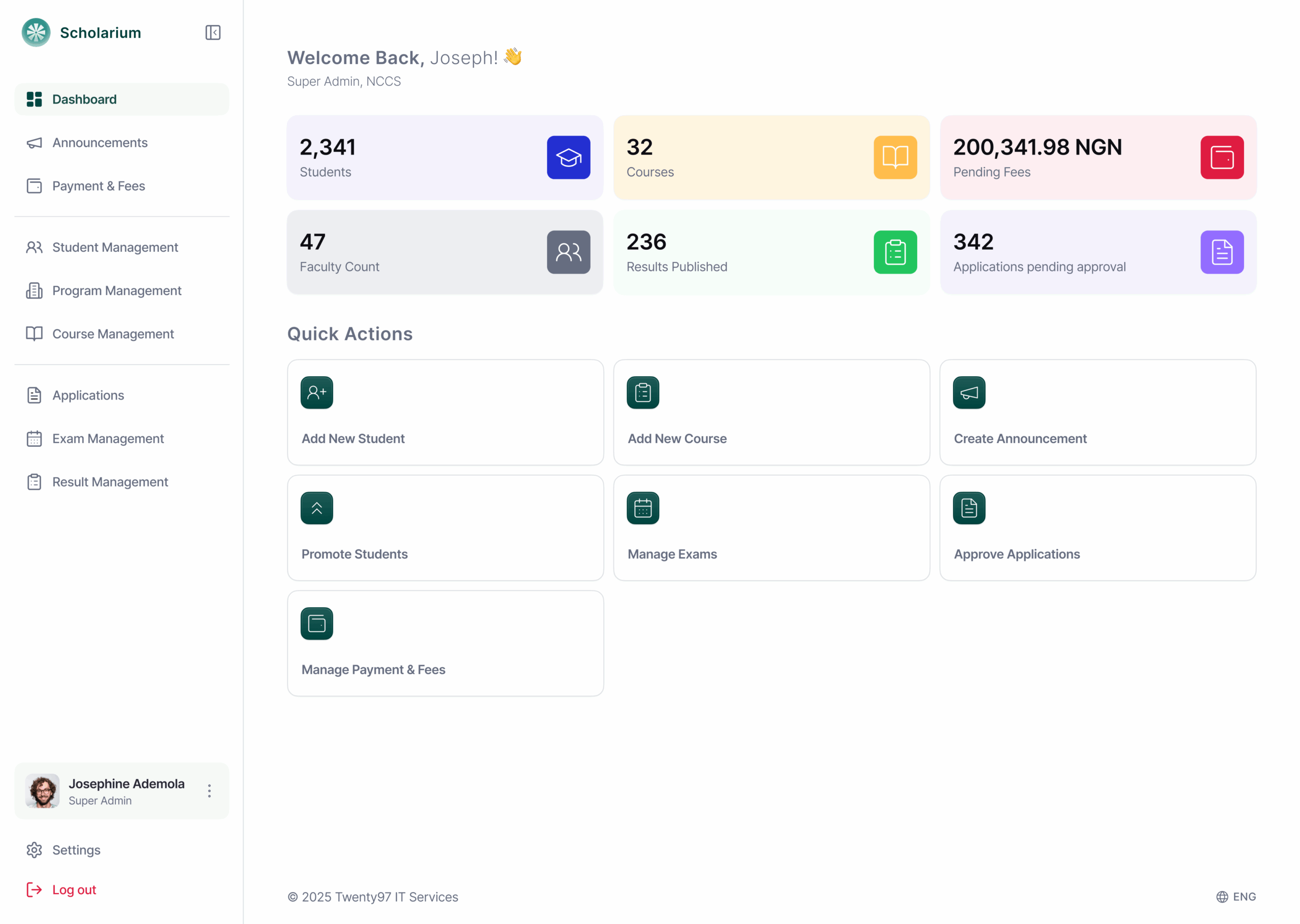
Task: Click the yellow open book Courses icon
Action: tap(894, 157)
